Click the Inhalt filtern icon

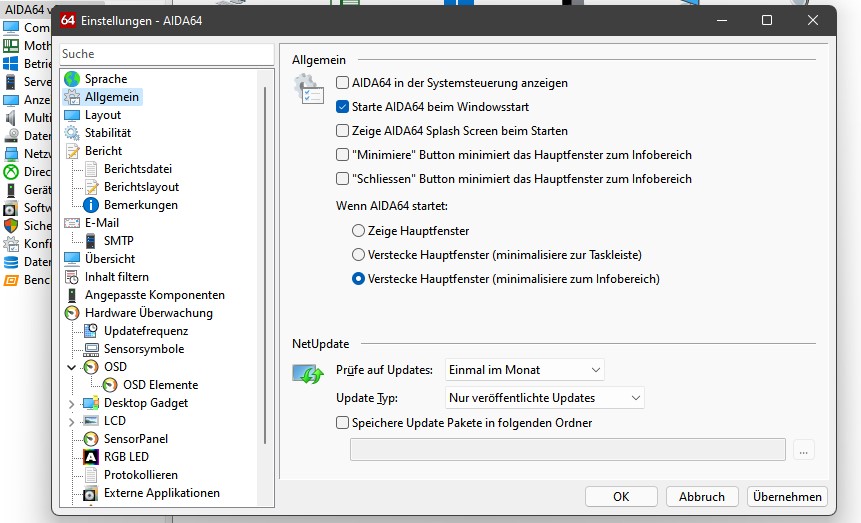tap(72, 277)
